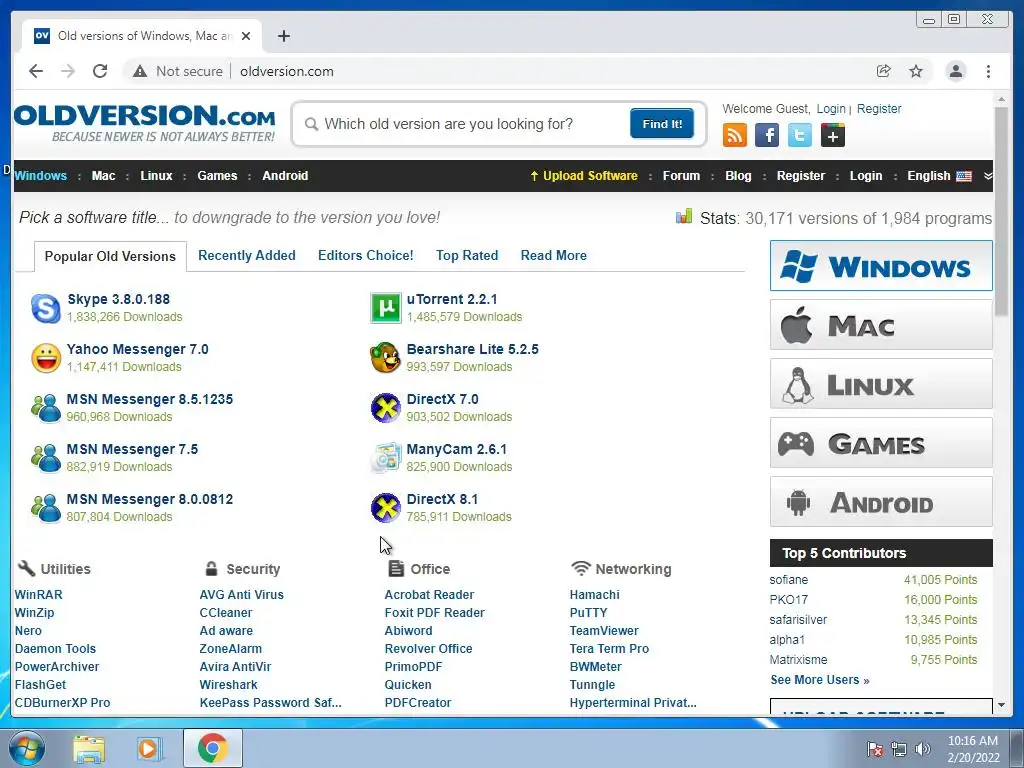Click the MSN Messenger 8.5.1235 icon
The width and height of the screenshot is (1024, 768).
[46, 408]
